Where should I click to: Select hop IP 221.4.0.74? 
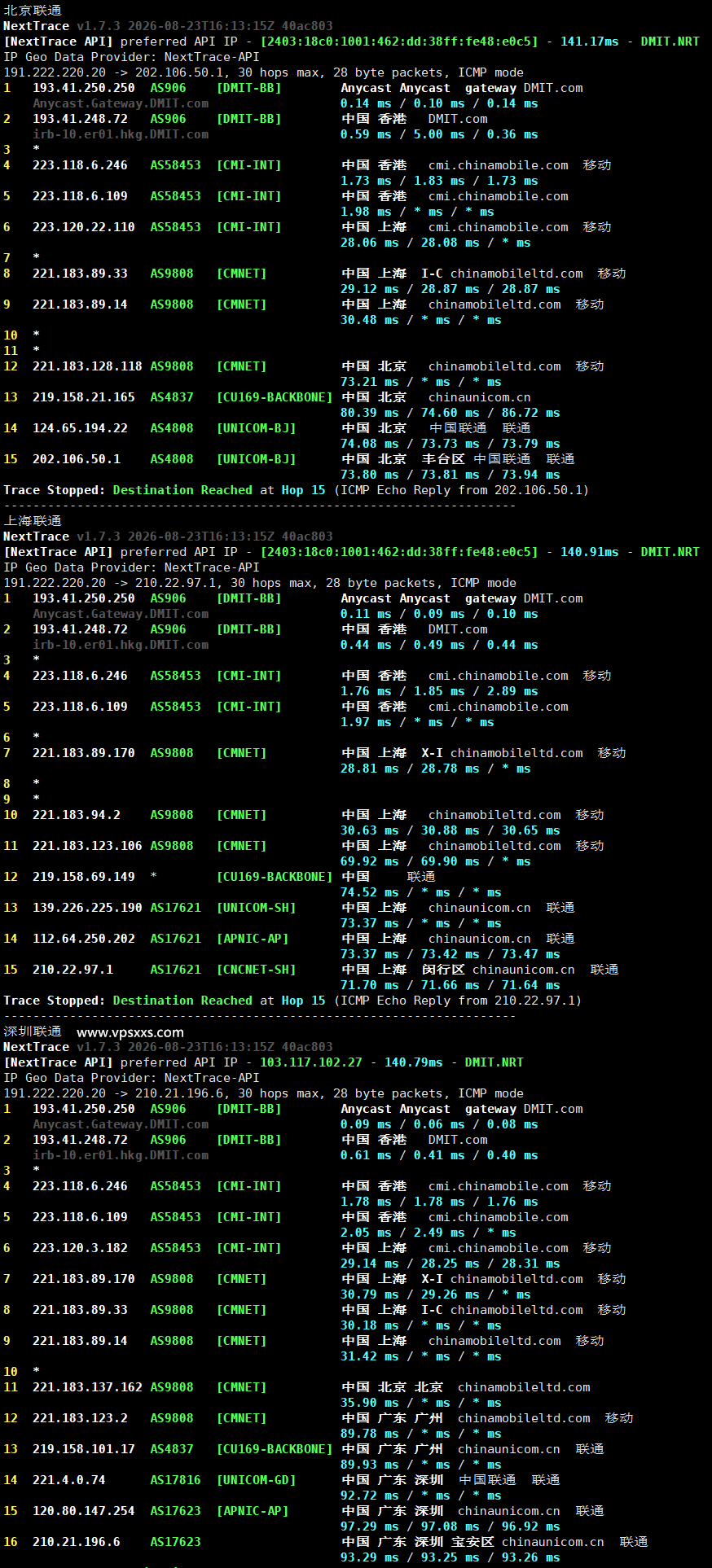tap(69, 1480)
